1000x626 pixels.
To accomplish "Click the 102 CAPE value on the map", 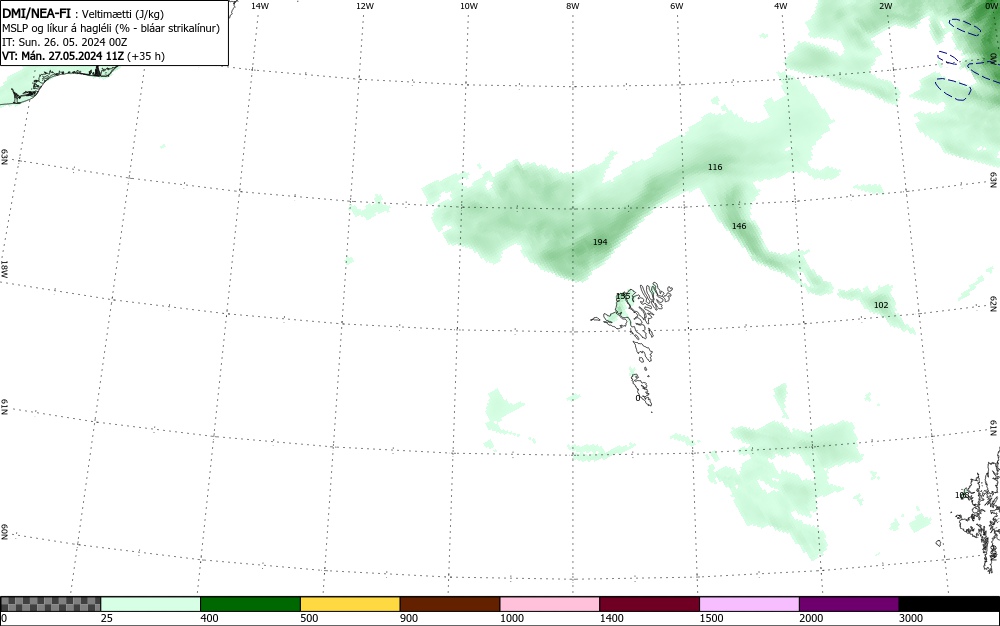I will [881, 305].
